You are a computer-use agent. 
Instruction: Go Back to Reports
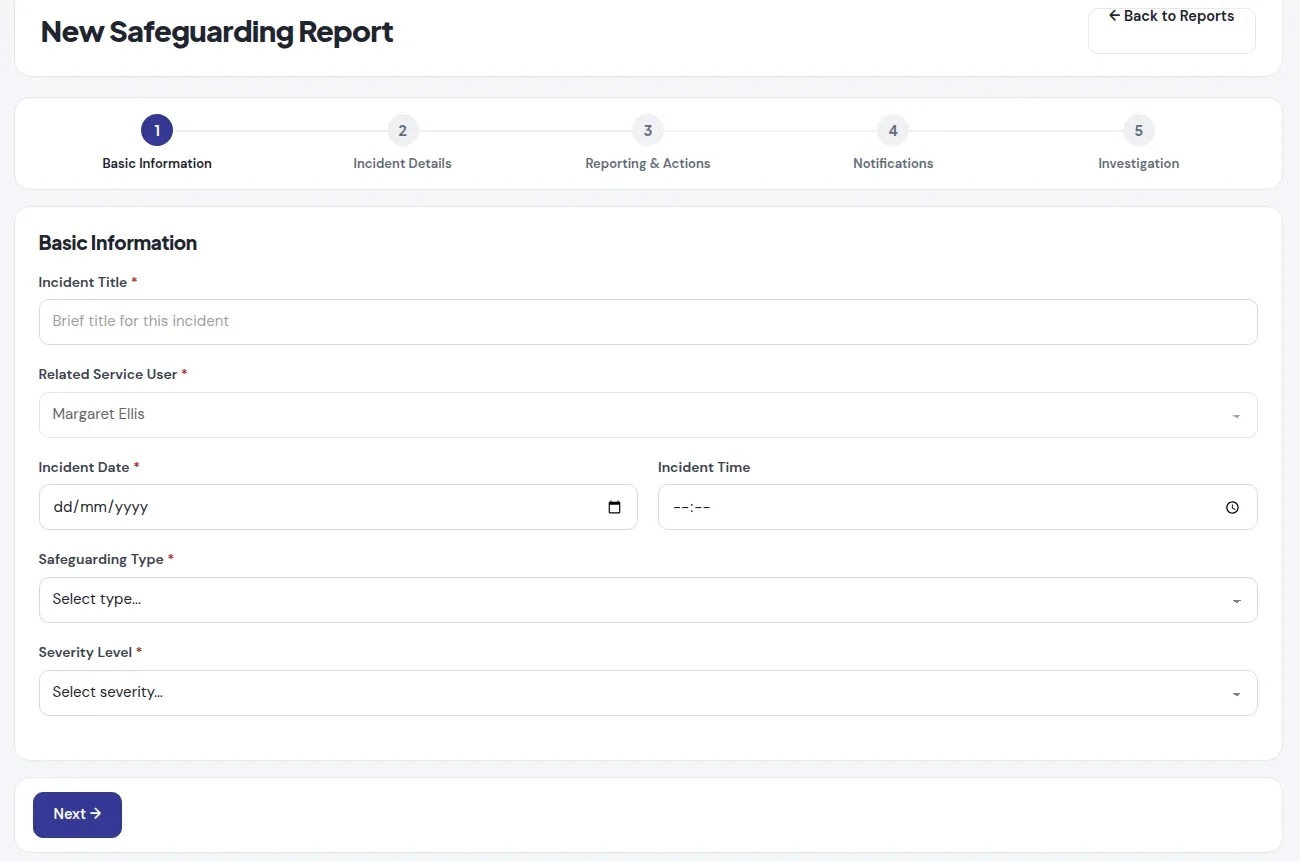pyautogui.click(x=1171, y=30)
